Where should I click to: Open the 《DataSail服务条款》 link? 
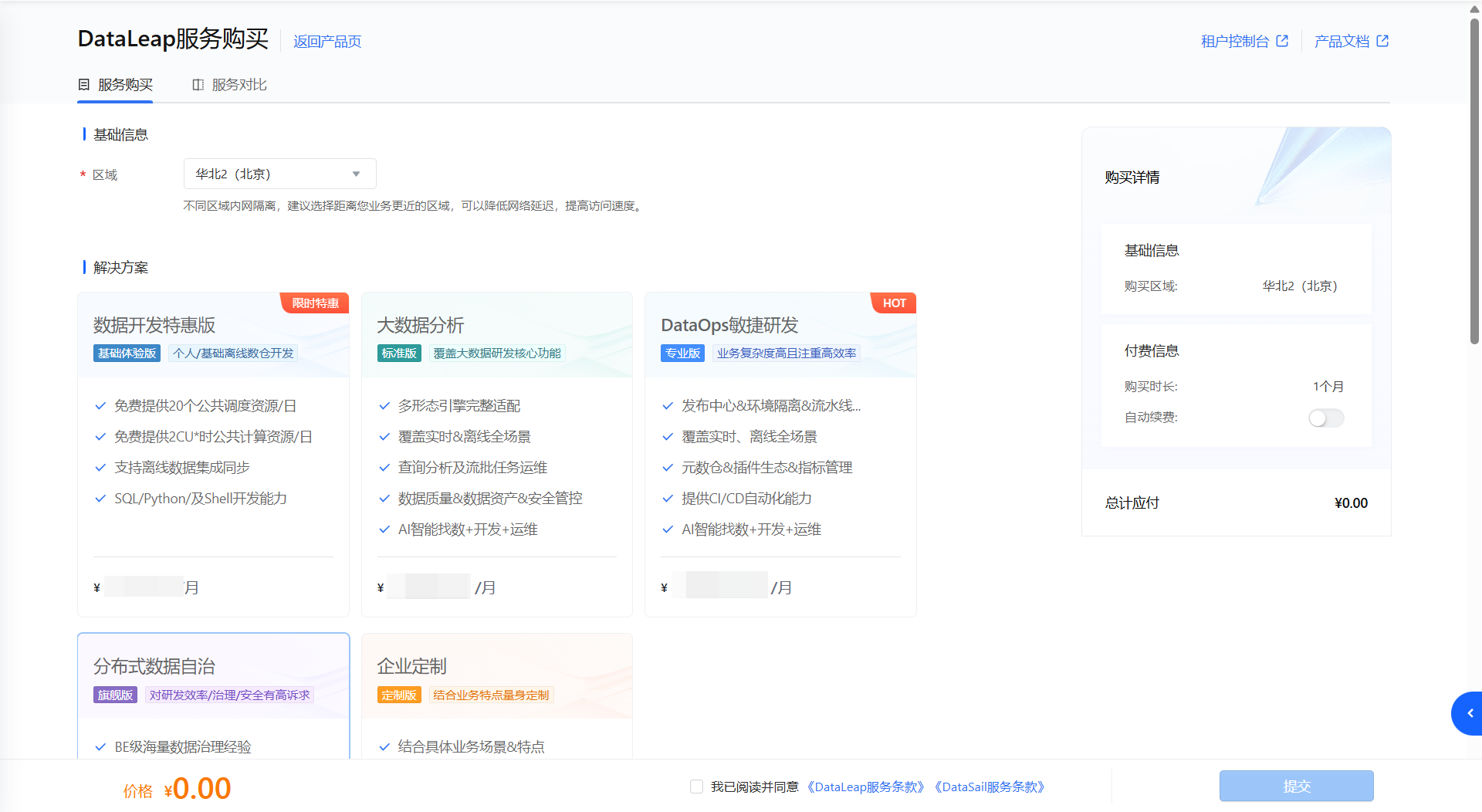(x=990, y=787)
